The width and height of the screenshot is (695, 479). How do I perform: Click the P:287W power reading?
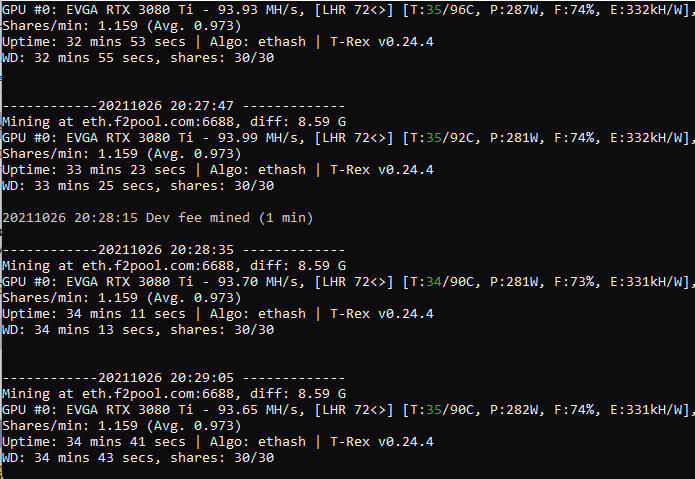[516, 10]
